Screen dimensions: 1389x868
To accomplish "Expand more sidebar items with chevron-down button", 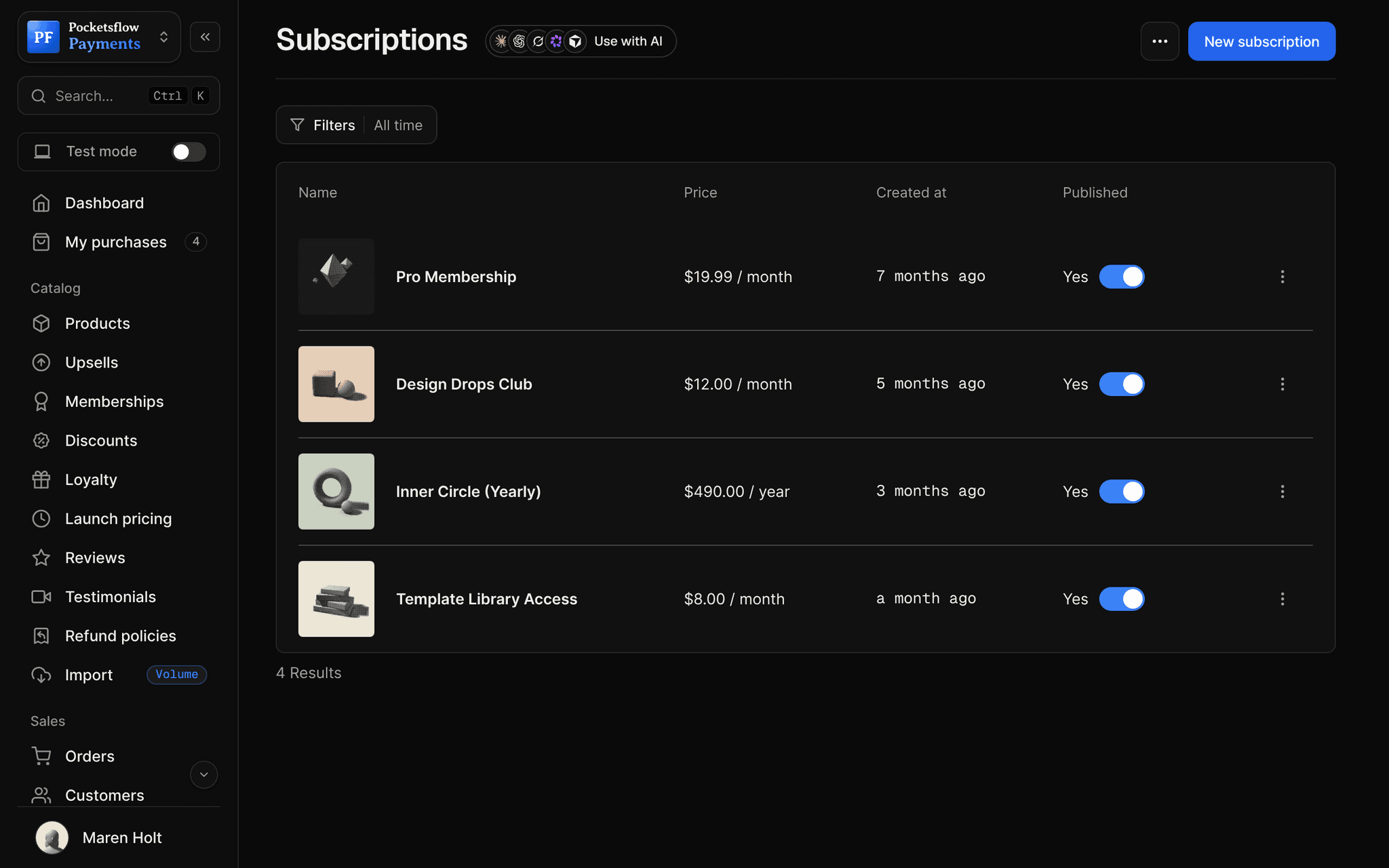I will coord(203,774).
